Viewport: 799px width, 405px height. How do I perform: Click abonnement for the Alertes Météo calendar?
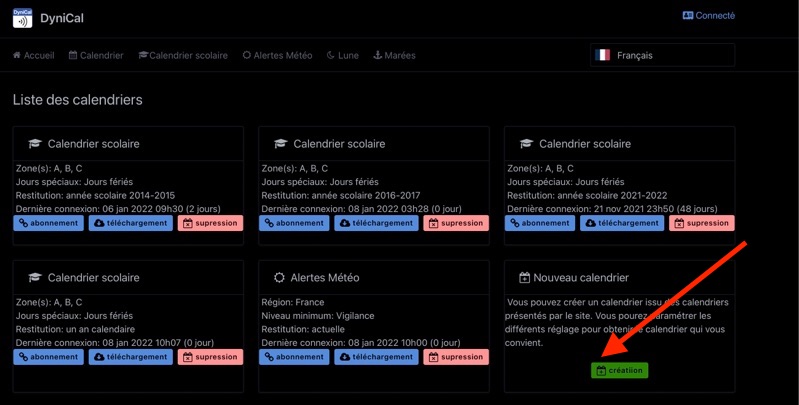(294, 357)
